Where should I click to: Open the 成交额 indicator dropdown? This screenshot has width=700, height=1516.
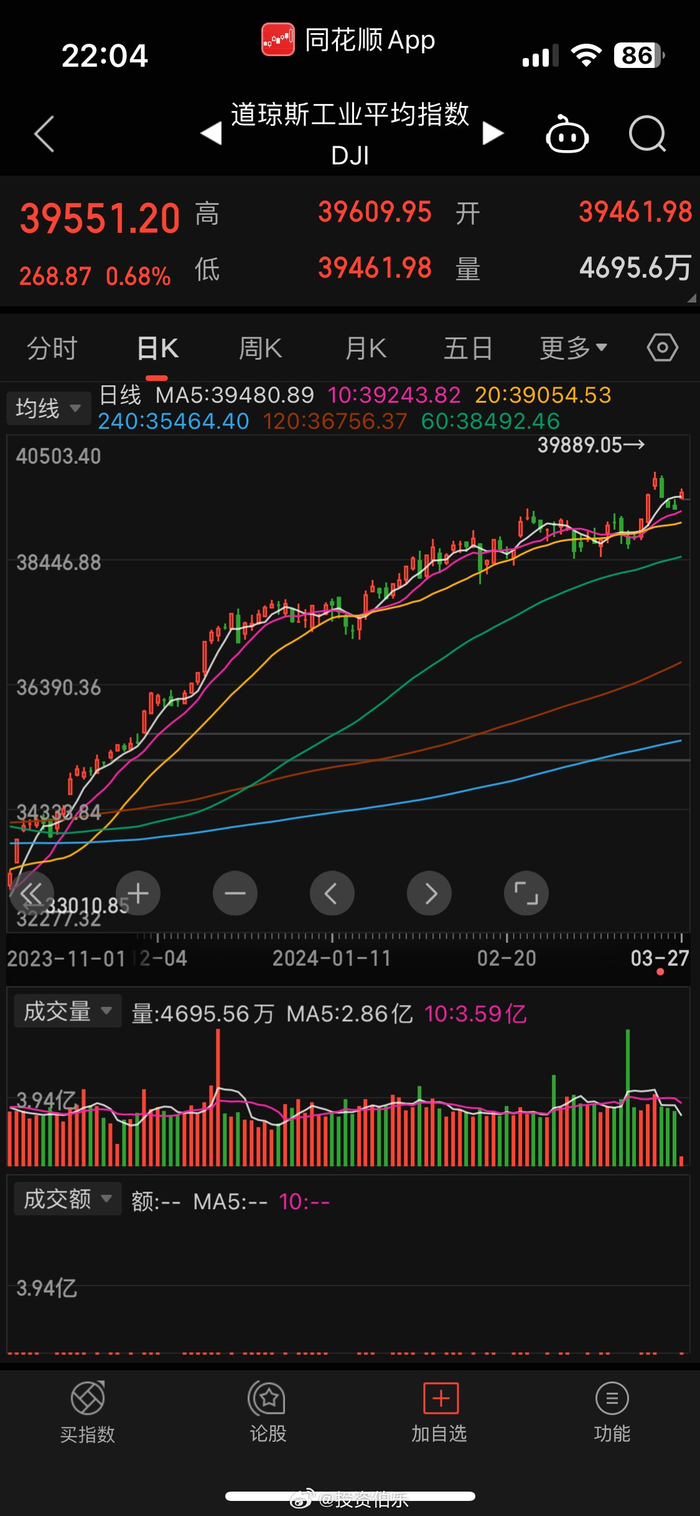point(67,1198)
